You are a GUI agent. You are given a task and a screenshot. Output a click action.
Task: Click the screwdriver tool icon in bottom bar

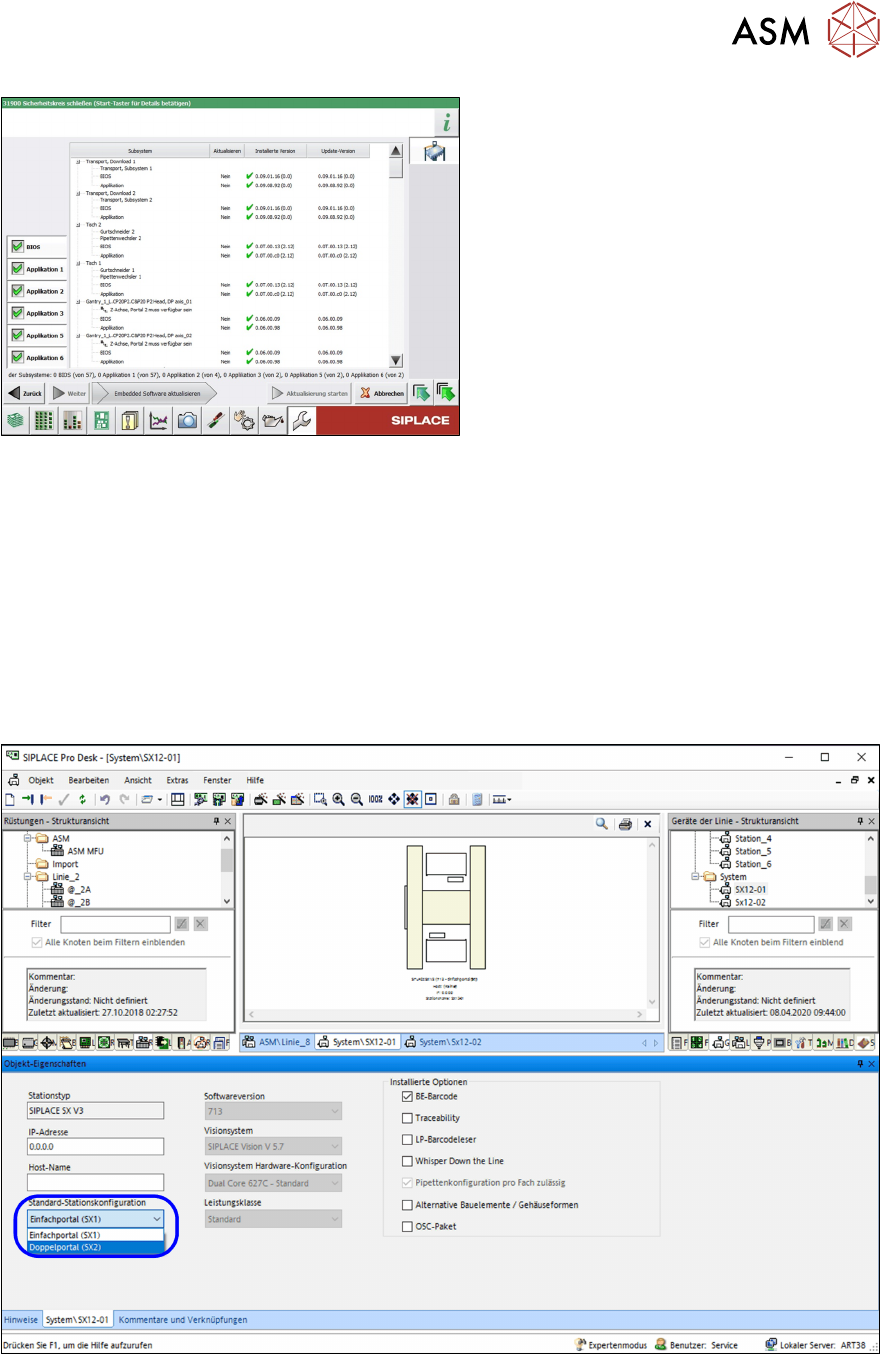(x=215, y=422)
